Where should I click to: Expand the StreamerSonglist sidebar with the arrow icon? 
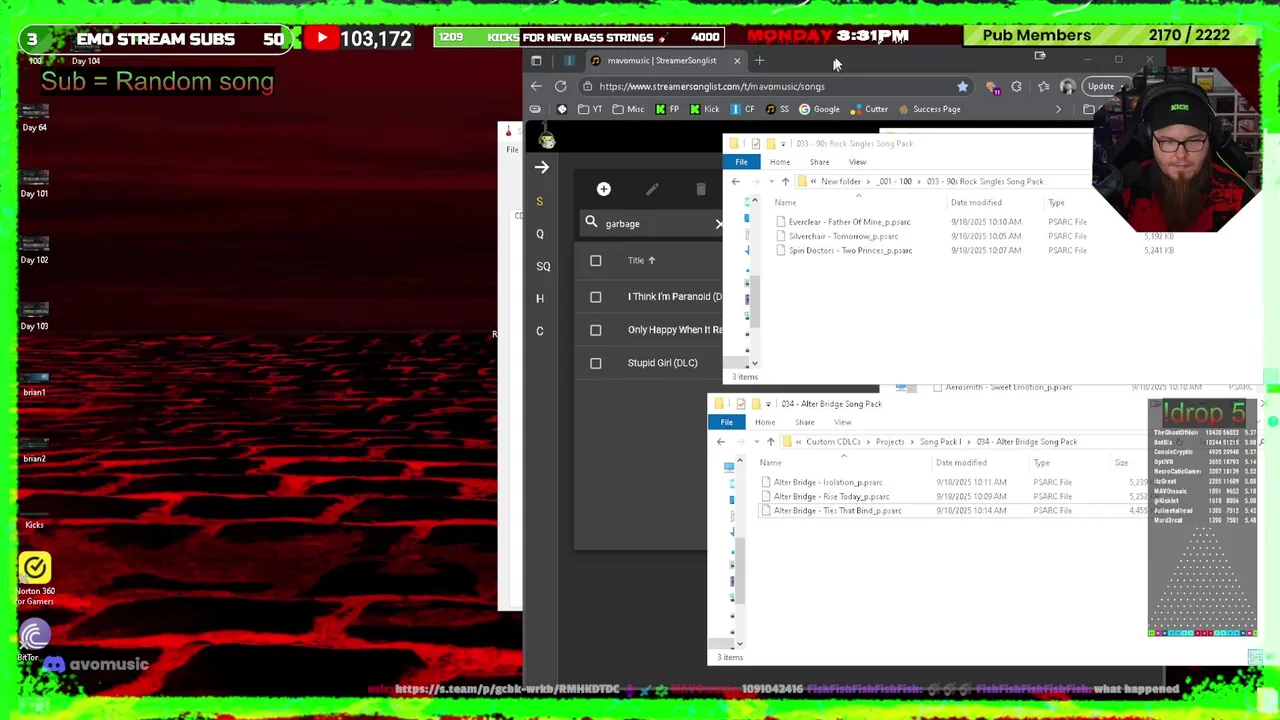click(542, 167)
